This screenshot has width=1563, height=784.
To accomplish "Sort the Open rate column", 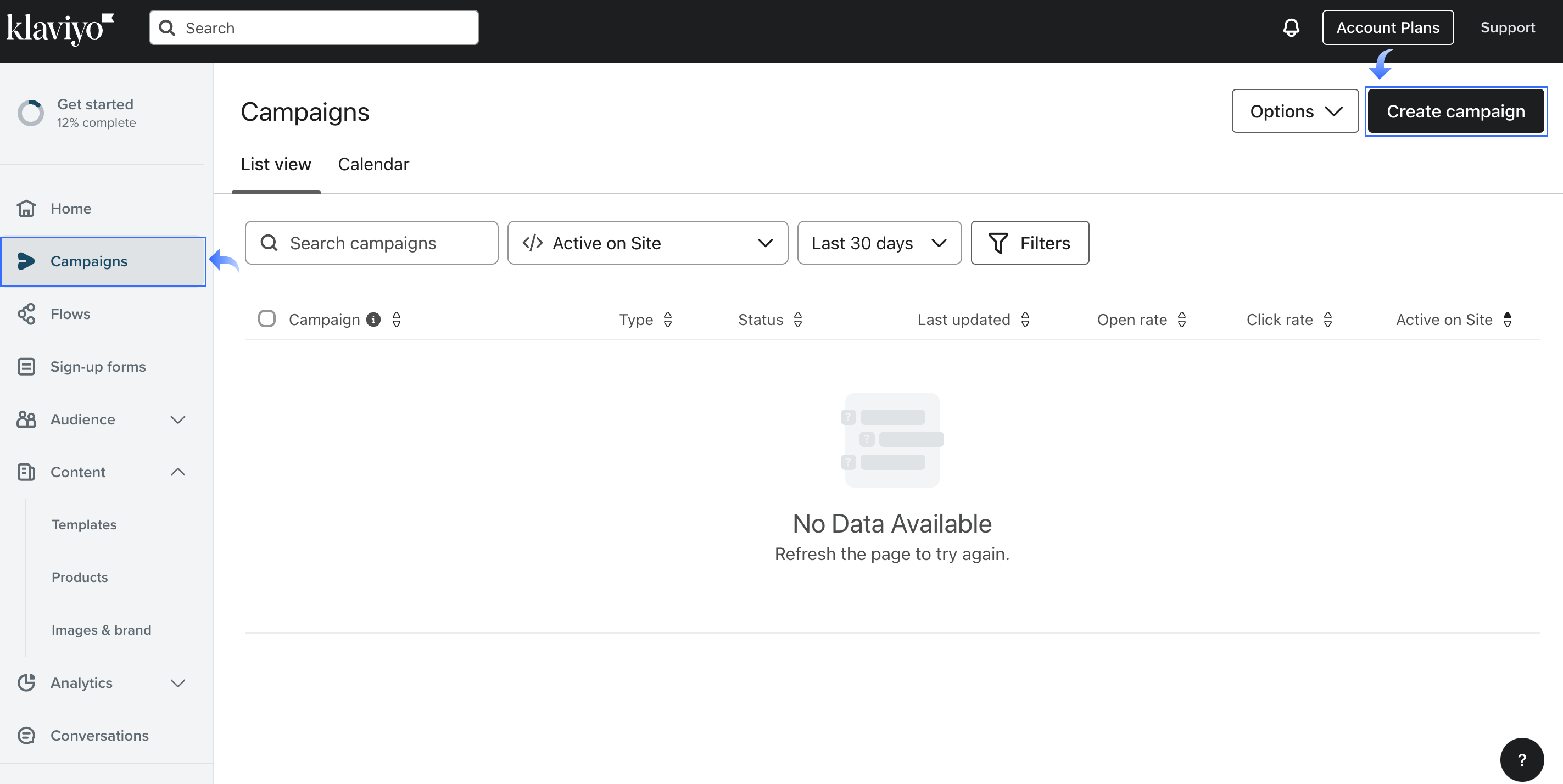I will coord(1181,320).
